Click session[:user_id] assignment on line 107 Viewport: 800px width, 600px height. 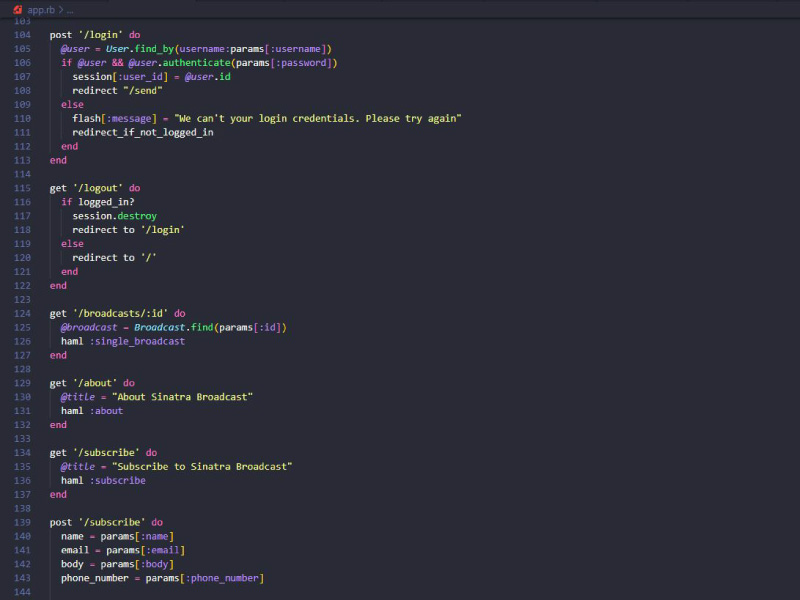coord(120,77)
